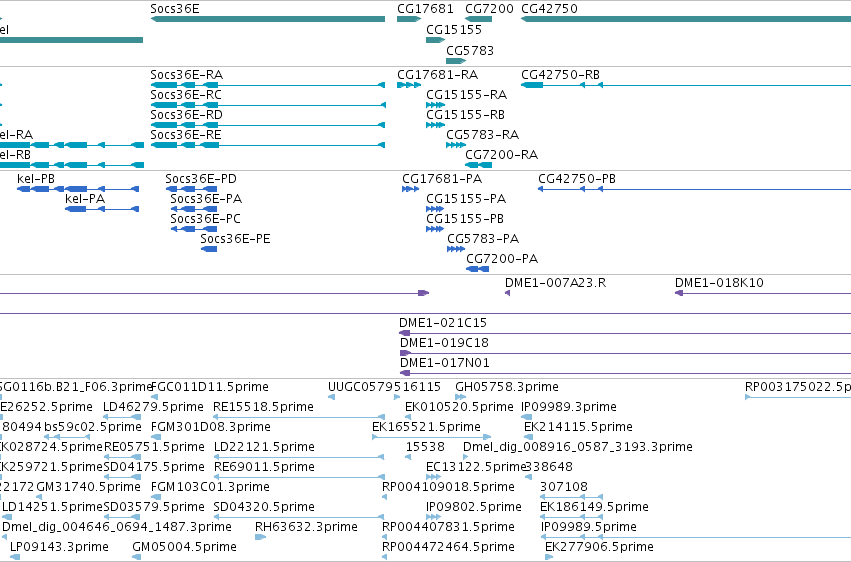The height and width of the screenshot is (562, 851).
Task: Click EST RE69011.5prime
Action: point(300,477)
